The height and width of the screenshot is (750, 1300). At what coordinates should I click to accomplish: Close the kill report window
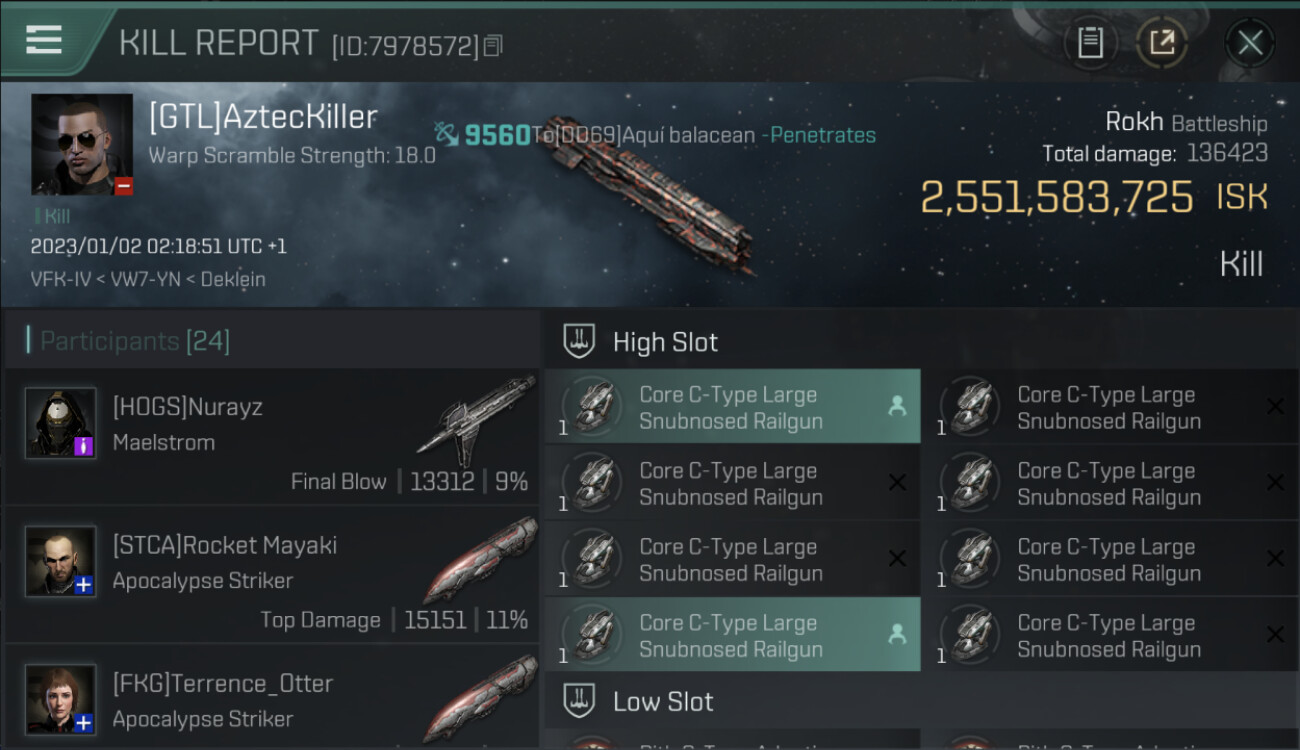[x=1249, y=43]
